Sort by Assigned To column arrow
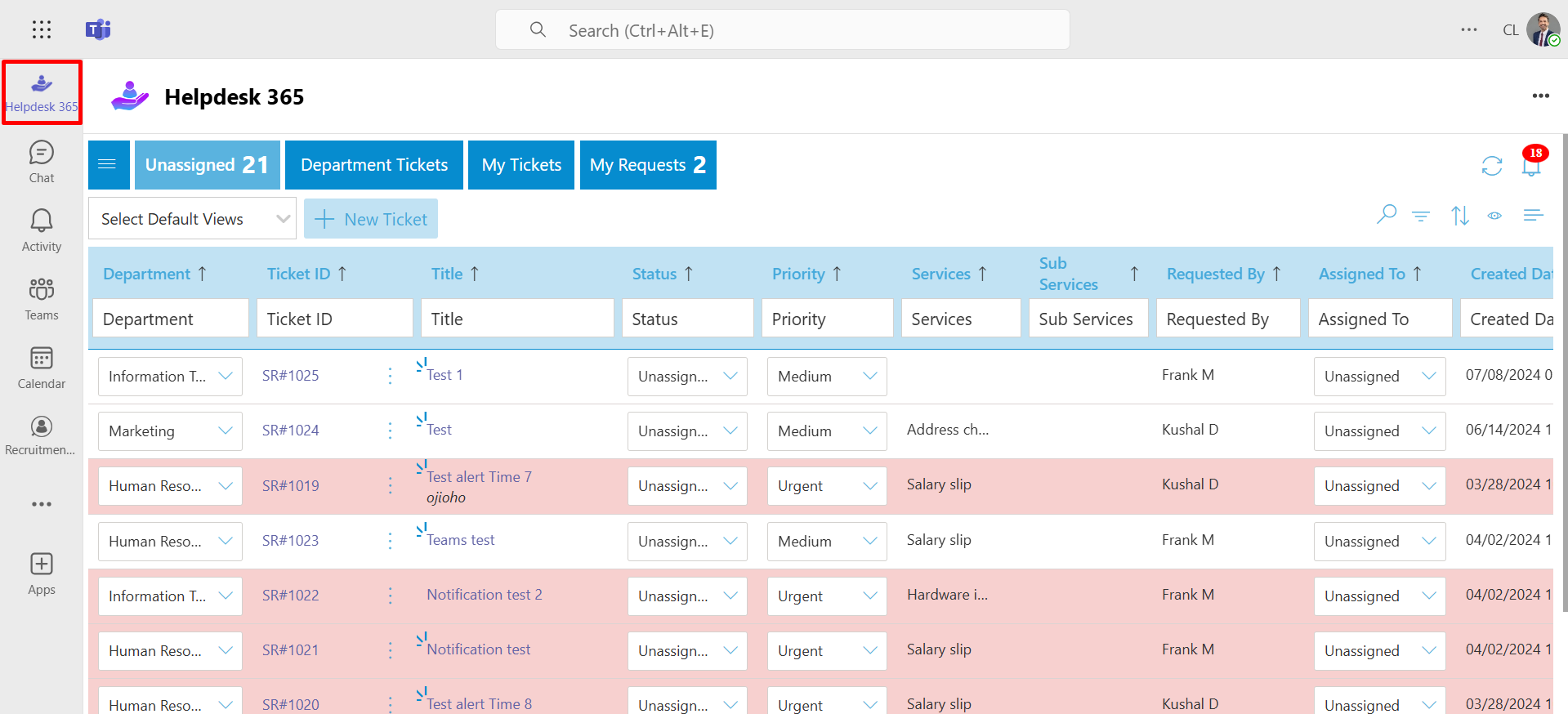Screen dimensions: 1568x714 (x=1417, y=274)
